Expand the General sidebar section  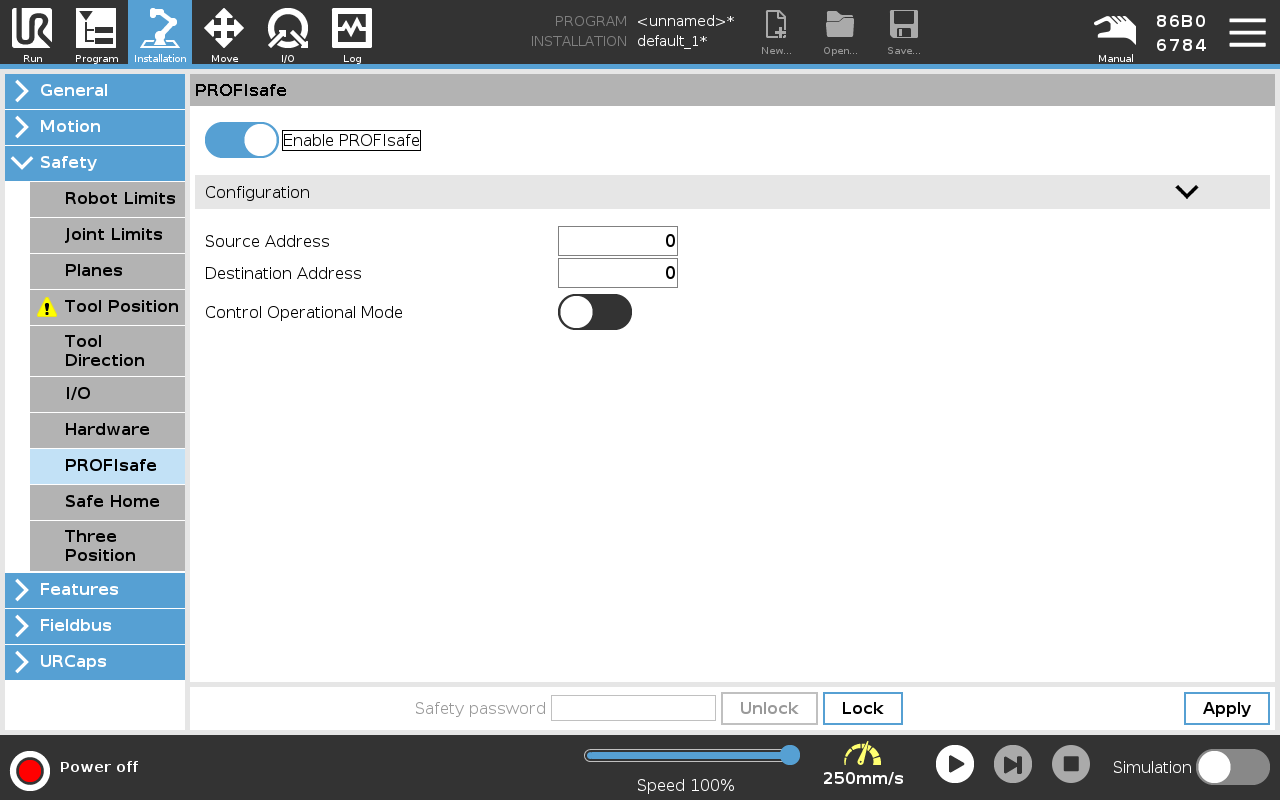pos(95,91)
